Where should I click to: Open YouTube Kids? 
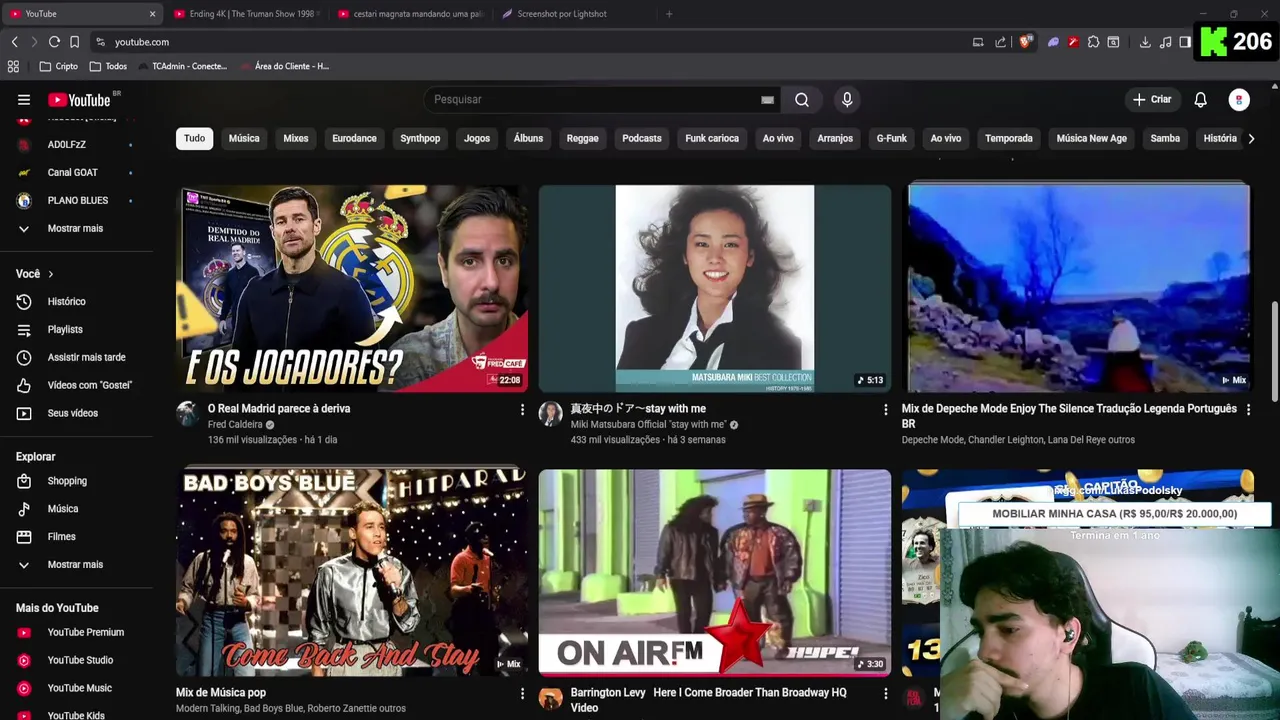(76, 715)
